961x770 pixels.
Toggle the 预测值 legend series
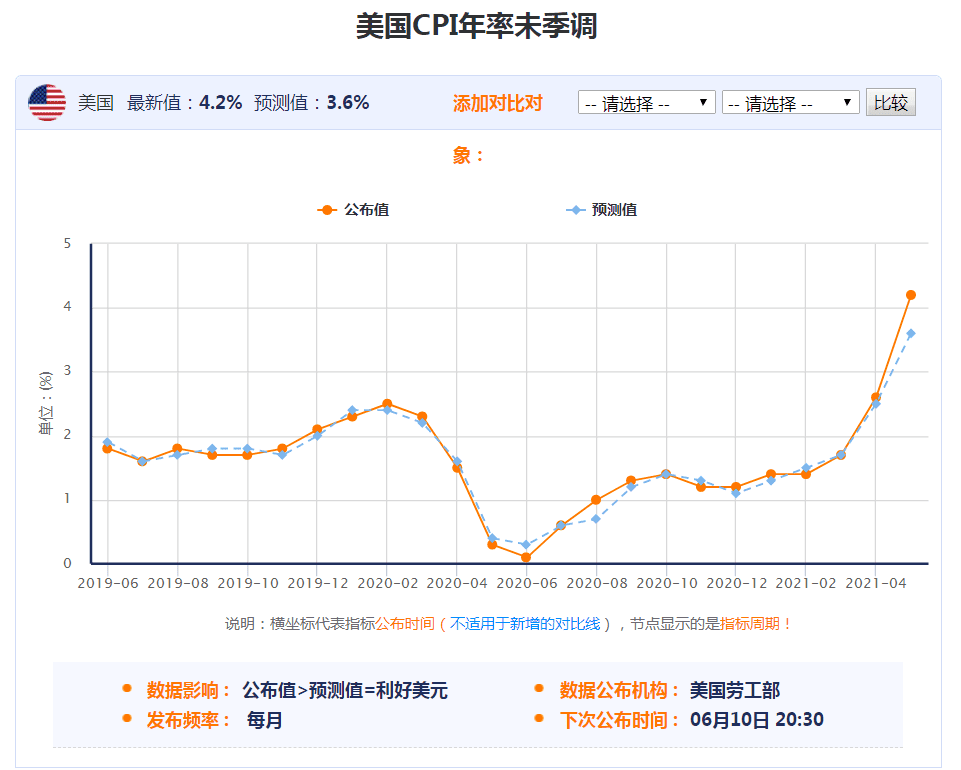[601, 210]
